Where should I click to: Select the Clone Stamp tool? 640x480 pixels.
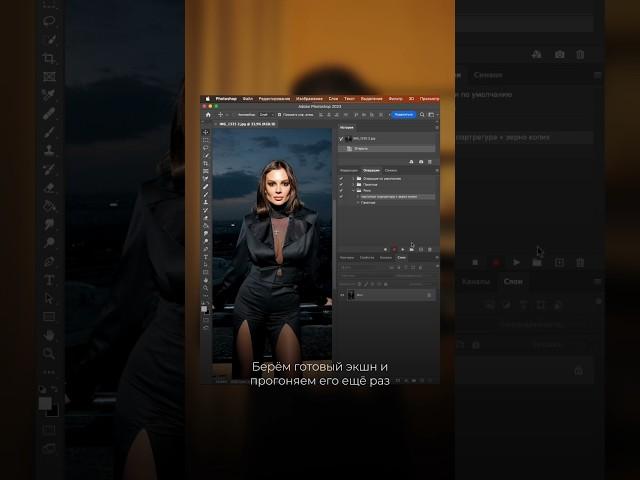[205, 202]
